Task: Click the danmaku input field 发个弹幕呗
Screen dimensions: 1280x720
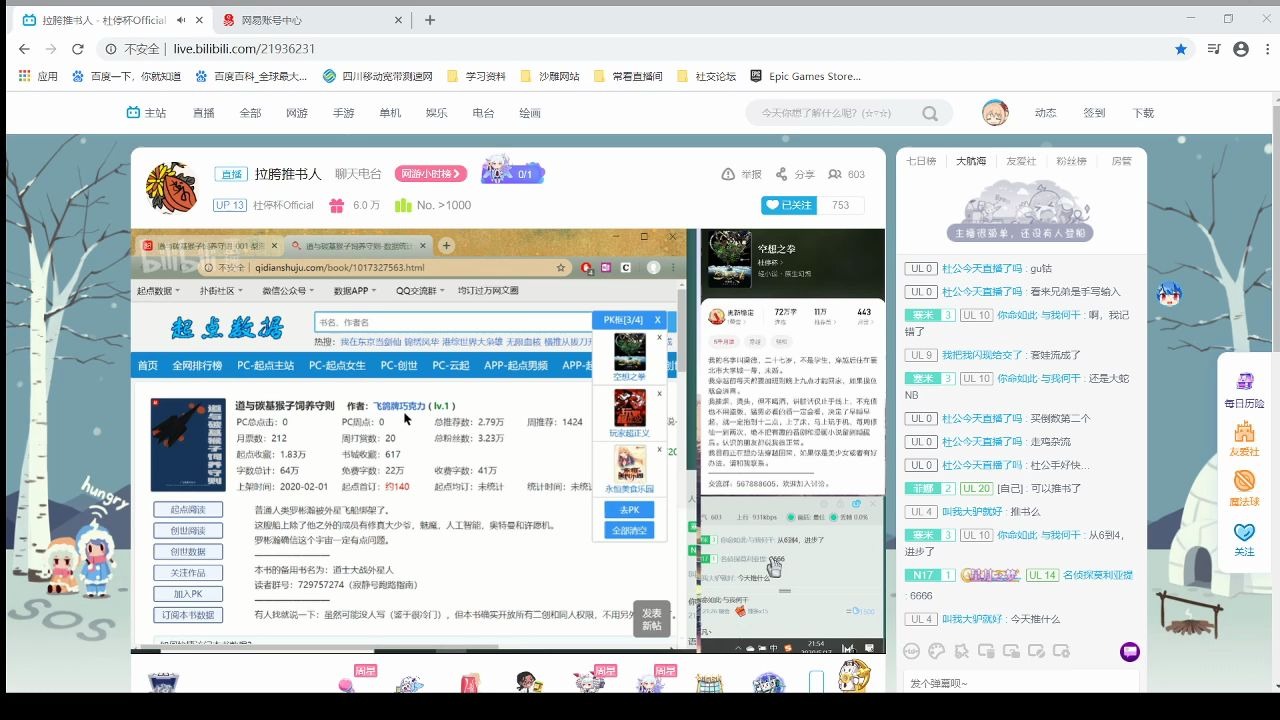Action: (1020, 683)
